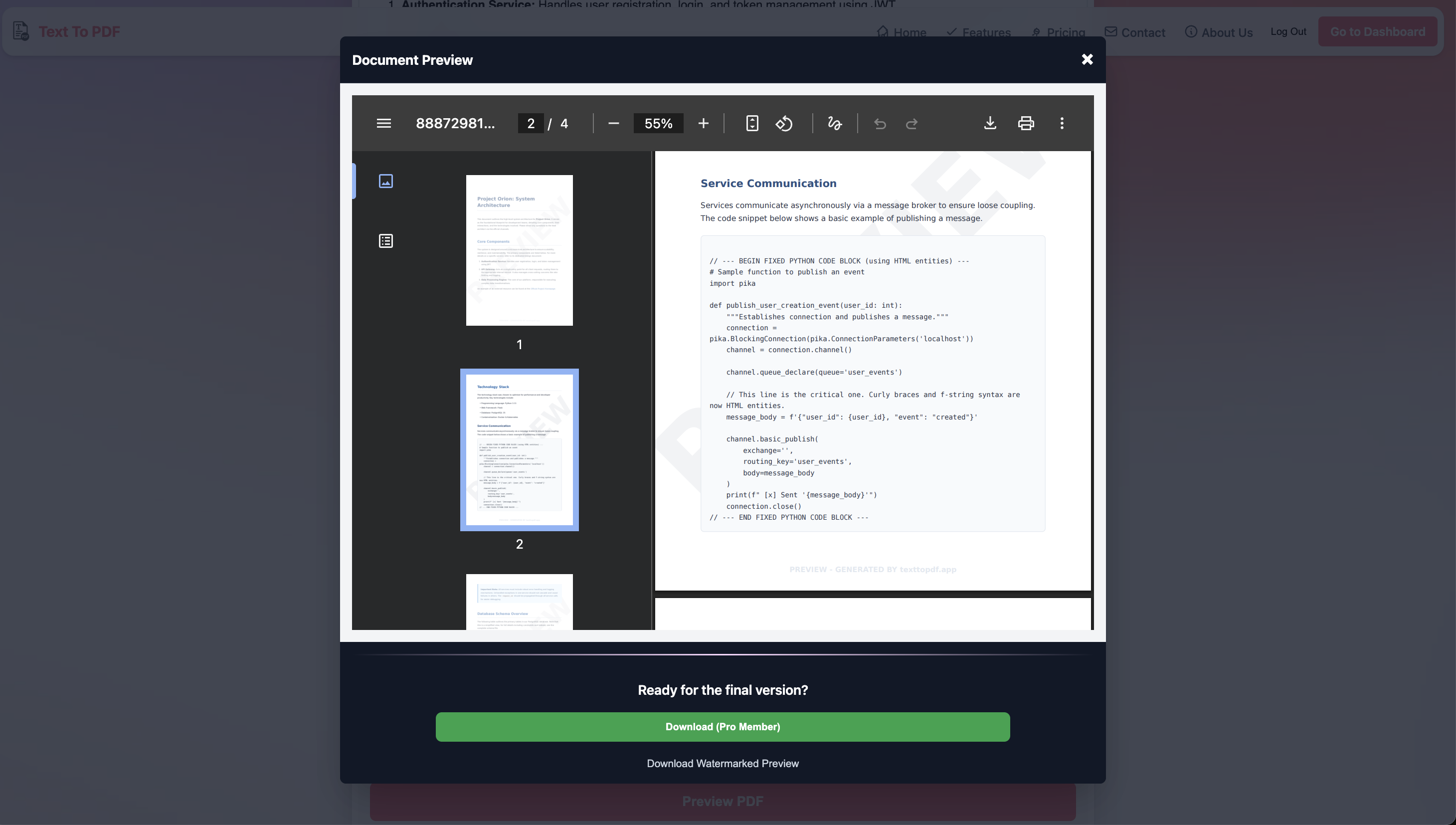
Task: Click Go to Dashboard button
Action: point(1377,32)
